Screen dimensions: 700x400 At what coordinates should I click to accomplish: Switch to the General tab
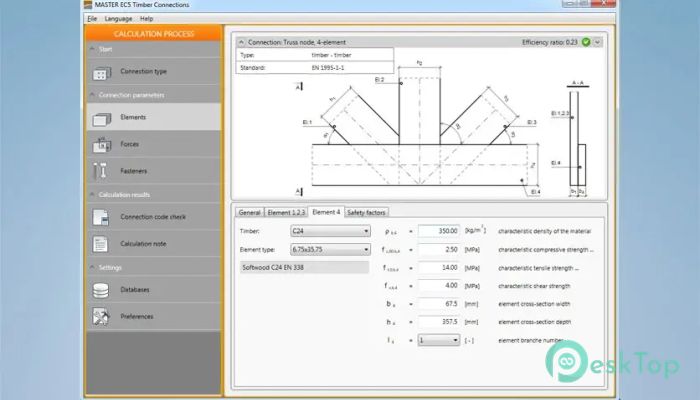coord(250,212)
